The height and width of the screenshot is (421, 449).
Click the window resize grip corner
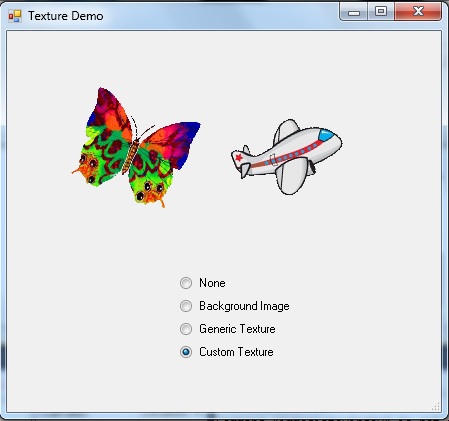pos(436,406)
